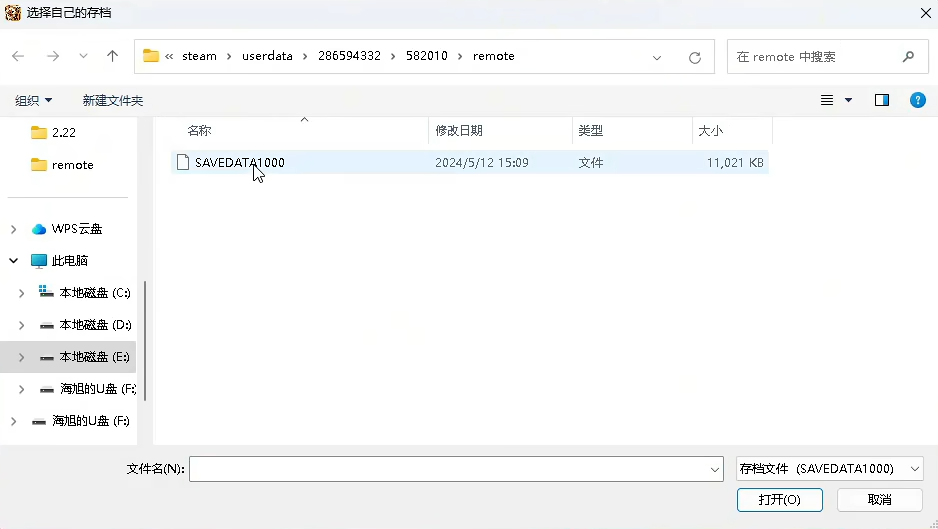This screenshot has height=529, width=938.
Task: Expand 本地磁盘 (E:) node
Action: [22, 357]
